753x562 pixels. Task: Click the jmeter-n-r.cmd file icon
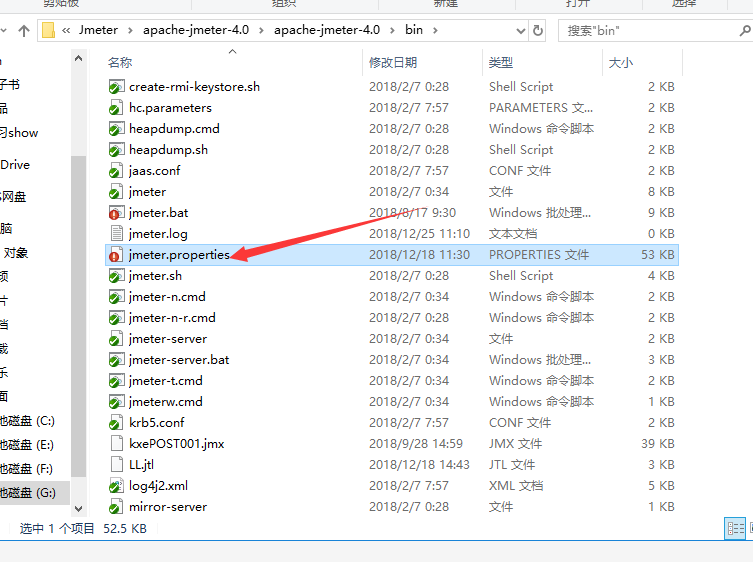(116, 318)
